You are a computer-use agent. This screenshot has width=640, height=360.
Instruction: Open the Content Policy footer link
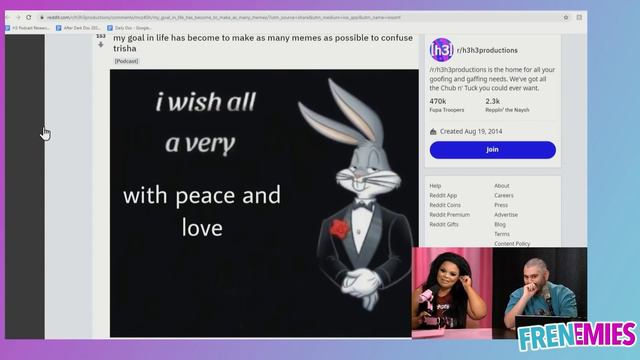512,244
